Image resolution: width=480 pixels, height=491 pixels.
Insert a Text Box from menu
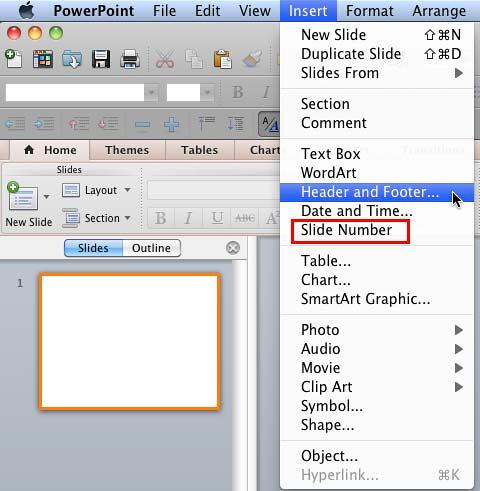click(377, 154)
